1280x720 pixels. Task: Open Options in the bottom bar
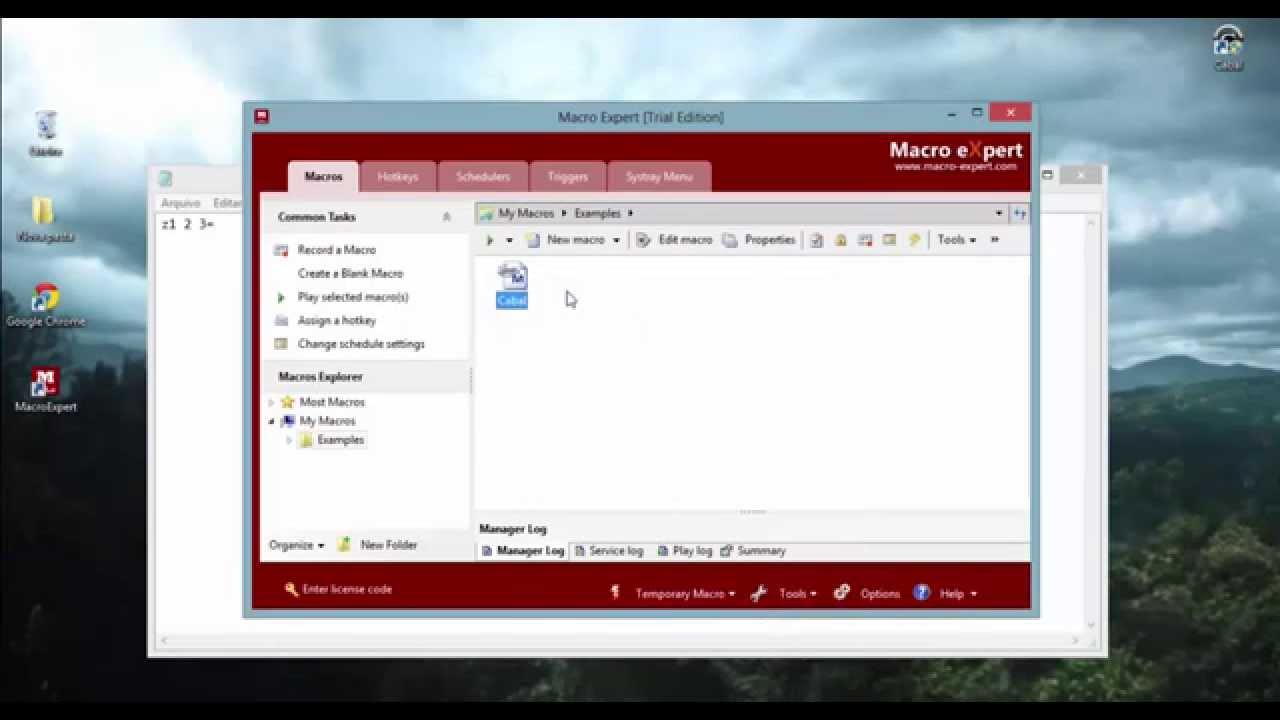point(867,593)
